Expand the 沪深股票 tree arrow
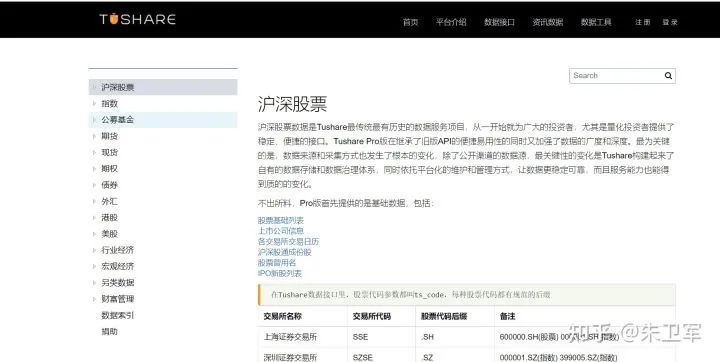 coord(95,87)
